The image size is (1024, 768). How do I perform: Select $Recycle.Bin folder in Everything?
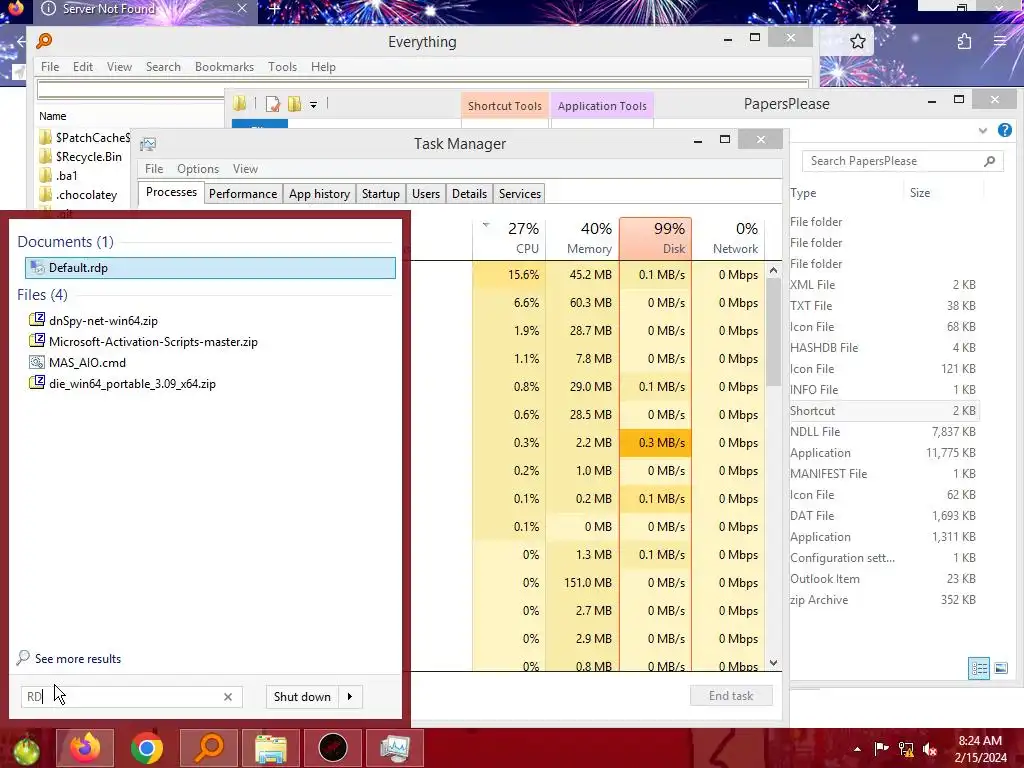(82, 157)
